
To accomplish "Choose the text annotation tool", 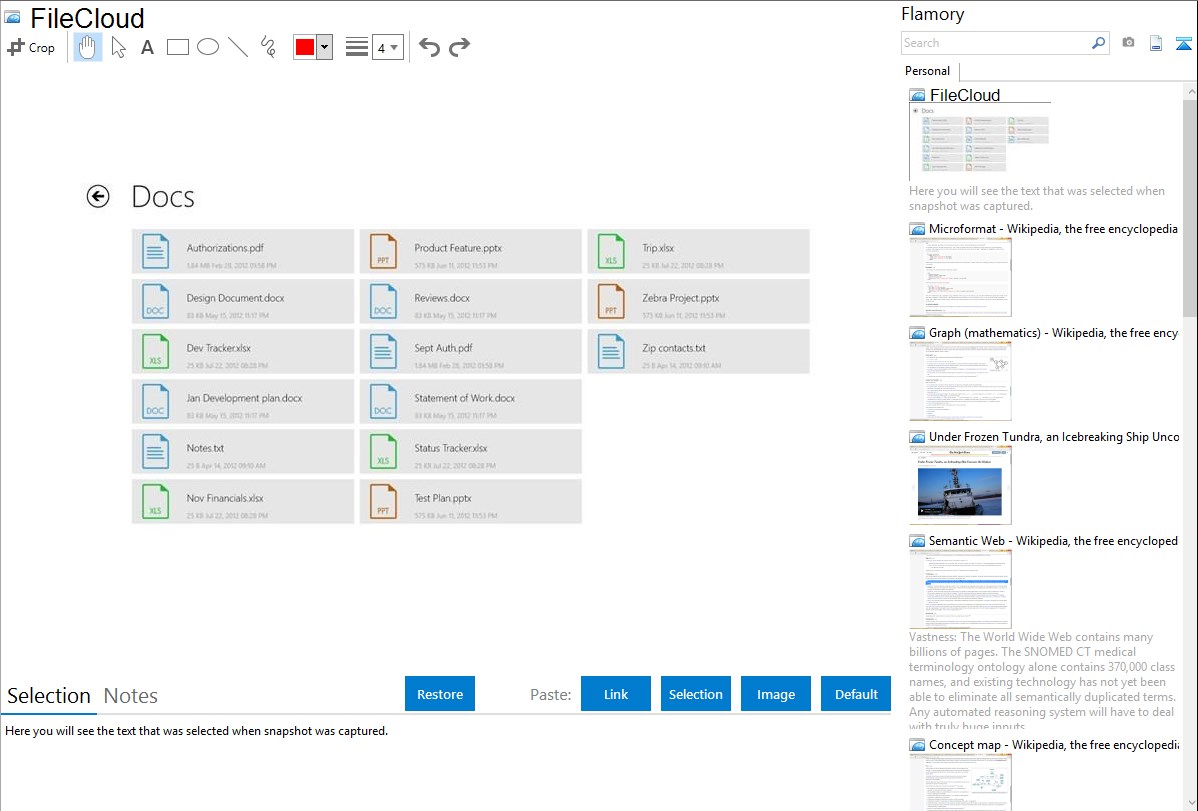I will (147, 47).
